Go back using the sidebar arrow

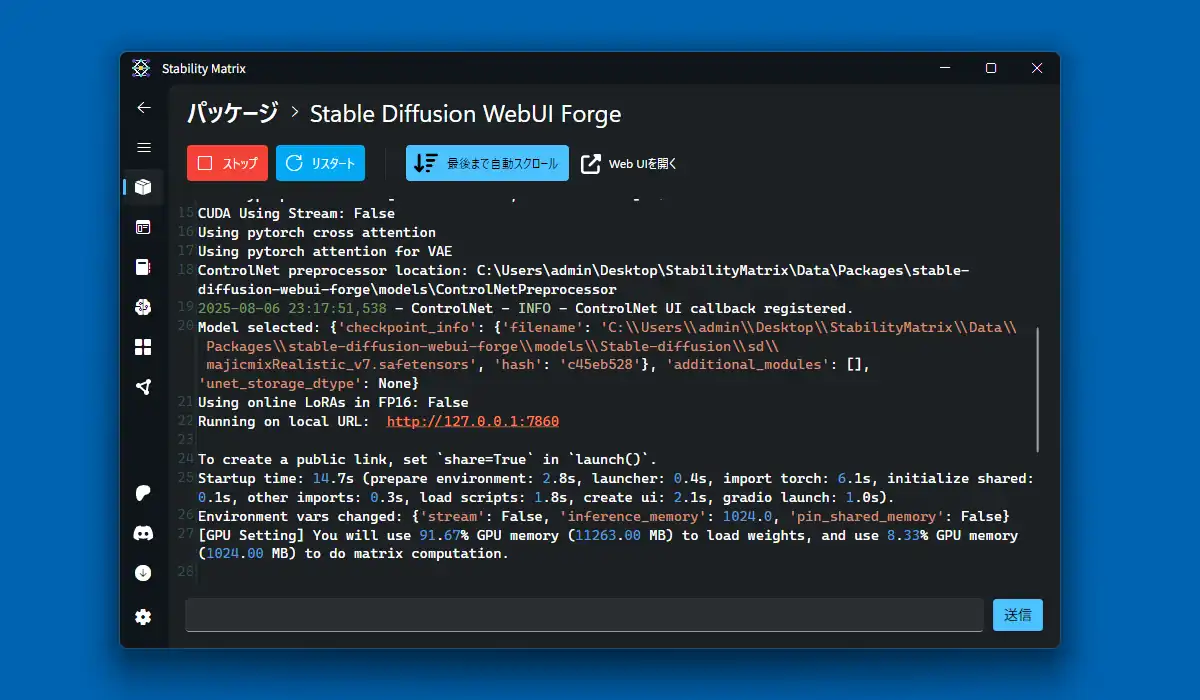(144, 108)
